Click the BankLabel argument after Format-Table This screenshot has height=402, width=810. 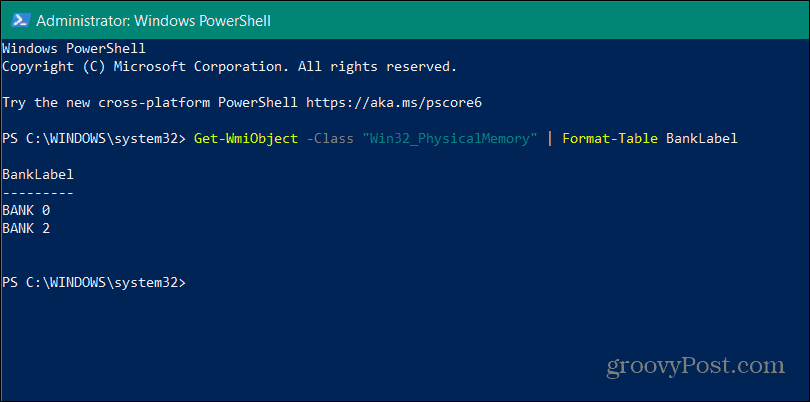(701, 139)
